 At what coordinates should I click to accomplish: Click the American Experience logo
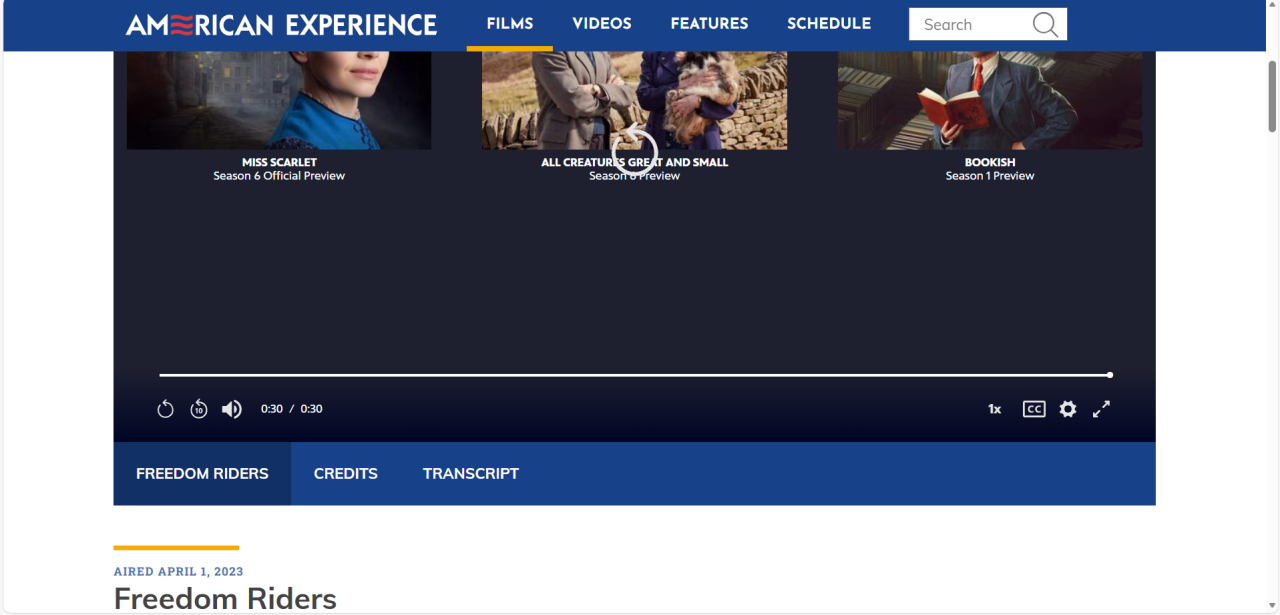(281, 24)
